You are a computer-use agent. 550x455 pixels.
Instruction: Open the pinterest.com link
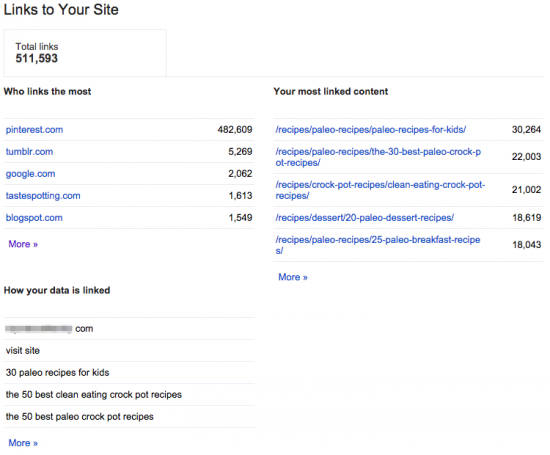(x=34, y=130)
